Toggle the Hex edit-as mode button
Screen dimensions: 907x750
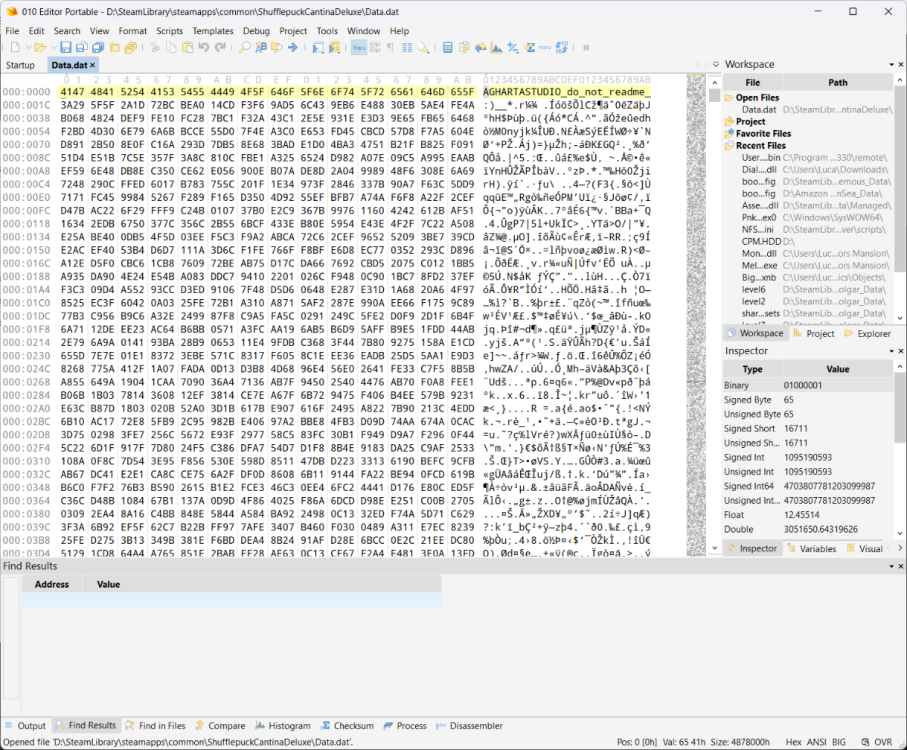359,47
